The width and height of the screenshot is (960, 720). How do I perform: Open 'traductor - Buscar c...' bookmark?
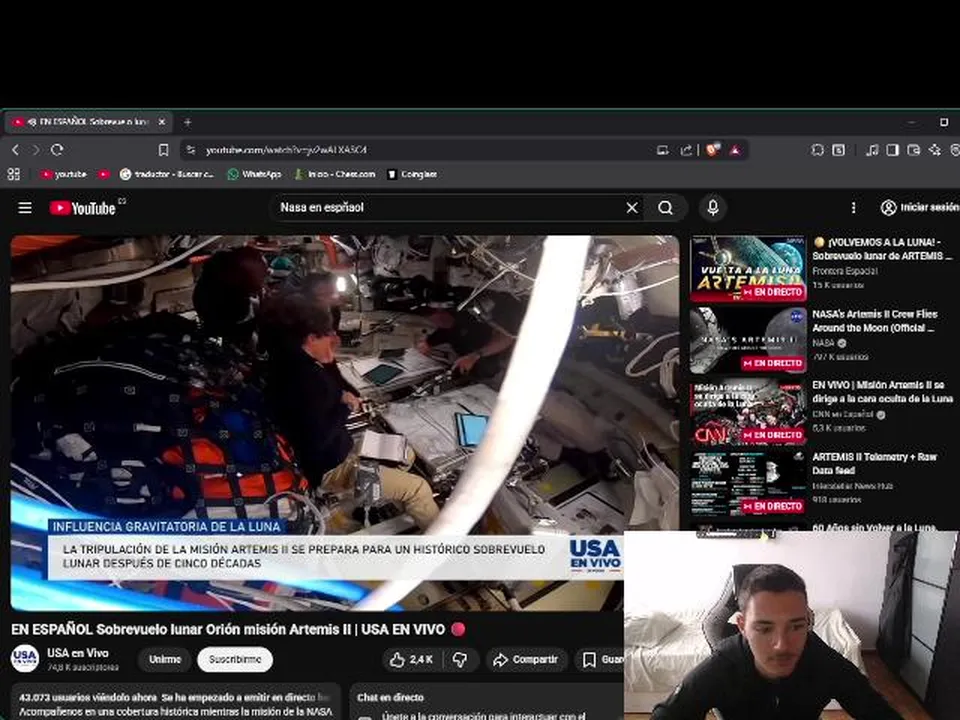(x=167, y=174)
